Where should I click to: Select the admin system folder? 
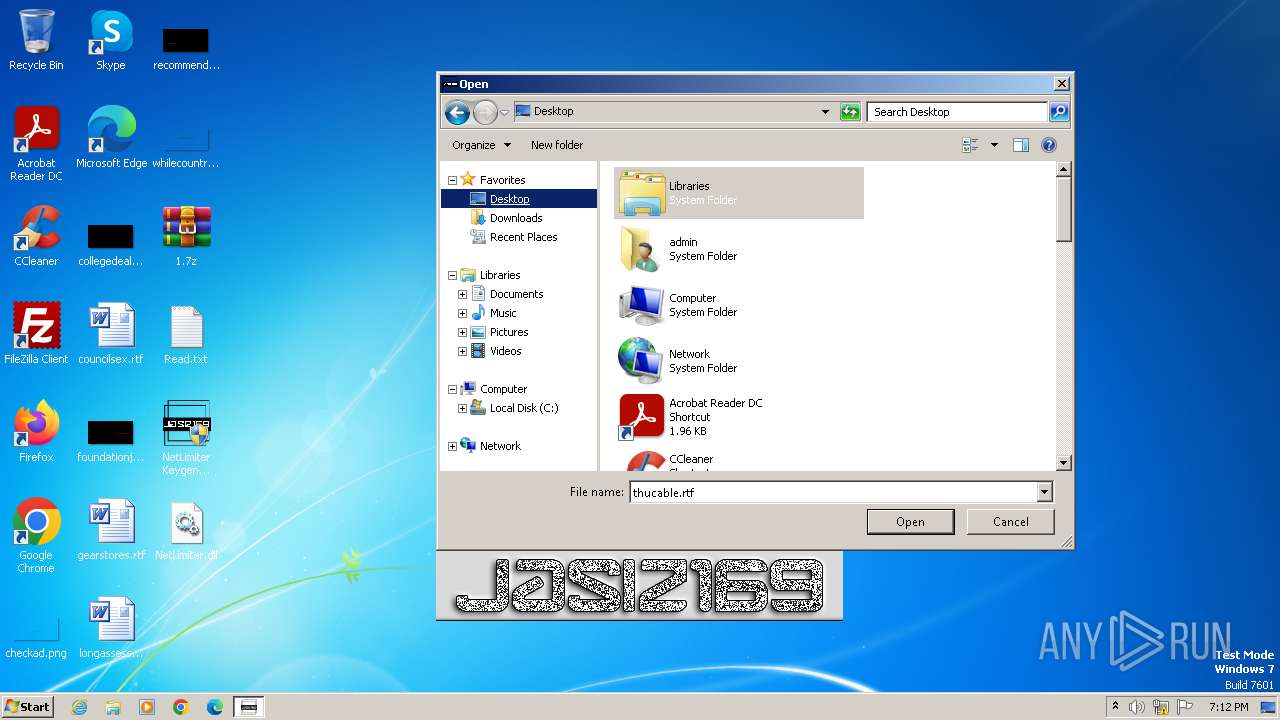[739, 249]
